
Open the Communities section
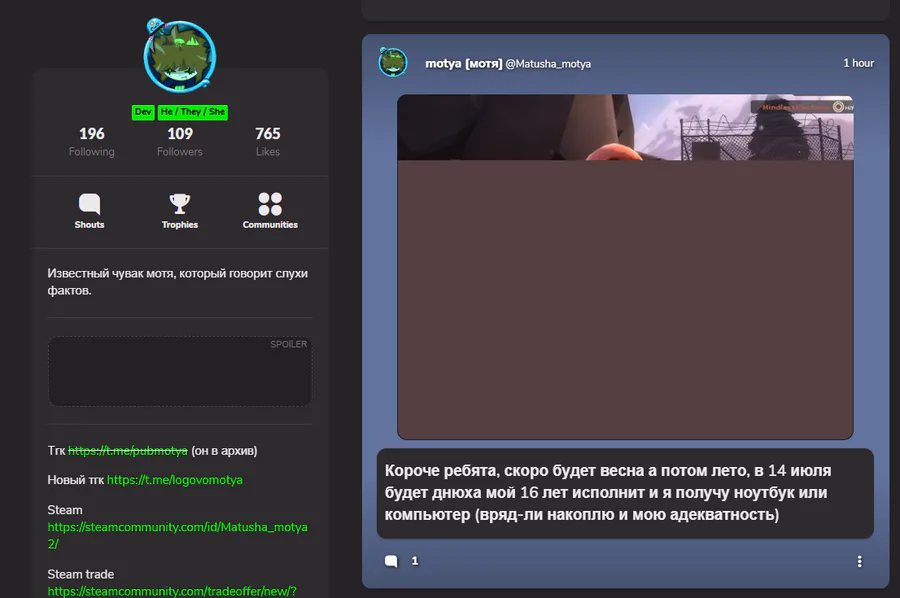270,211
